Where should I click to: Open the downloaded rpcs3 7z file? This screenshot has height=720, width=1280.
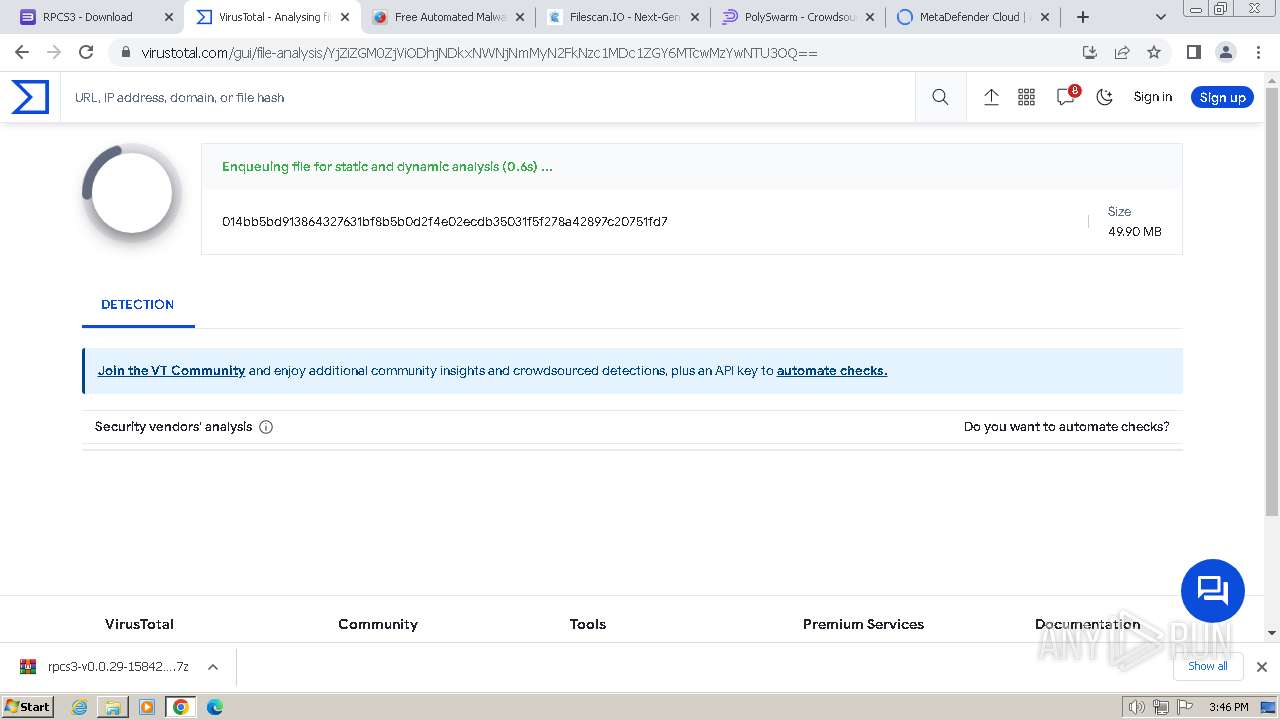(x=105, y=667)
